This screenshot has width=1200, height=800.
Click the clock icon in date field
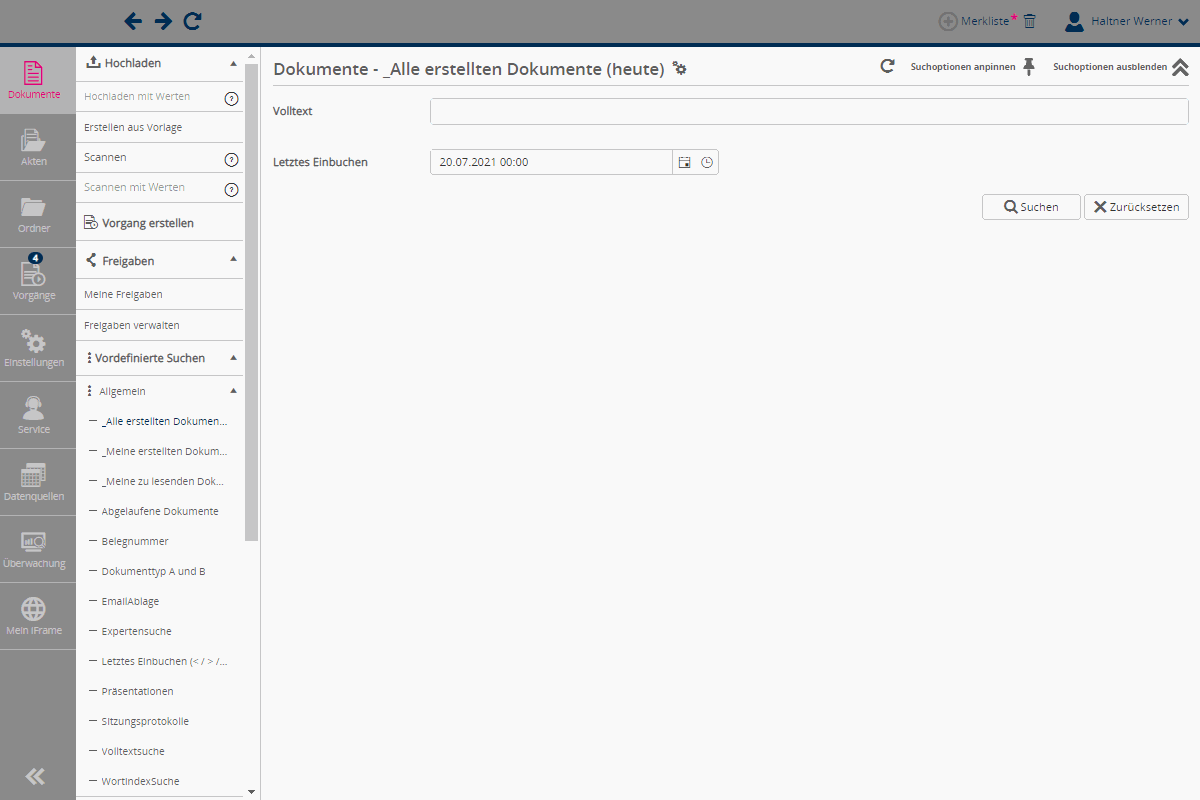tap(707, 162)
